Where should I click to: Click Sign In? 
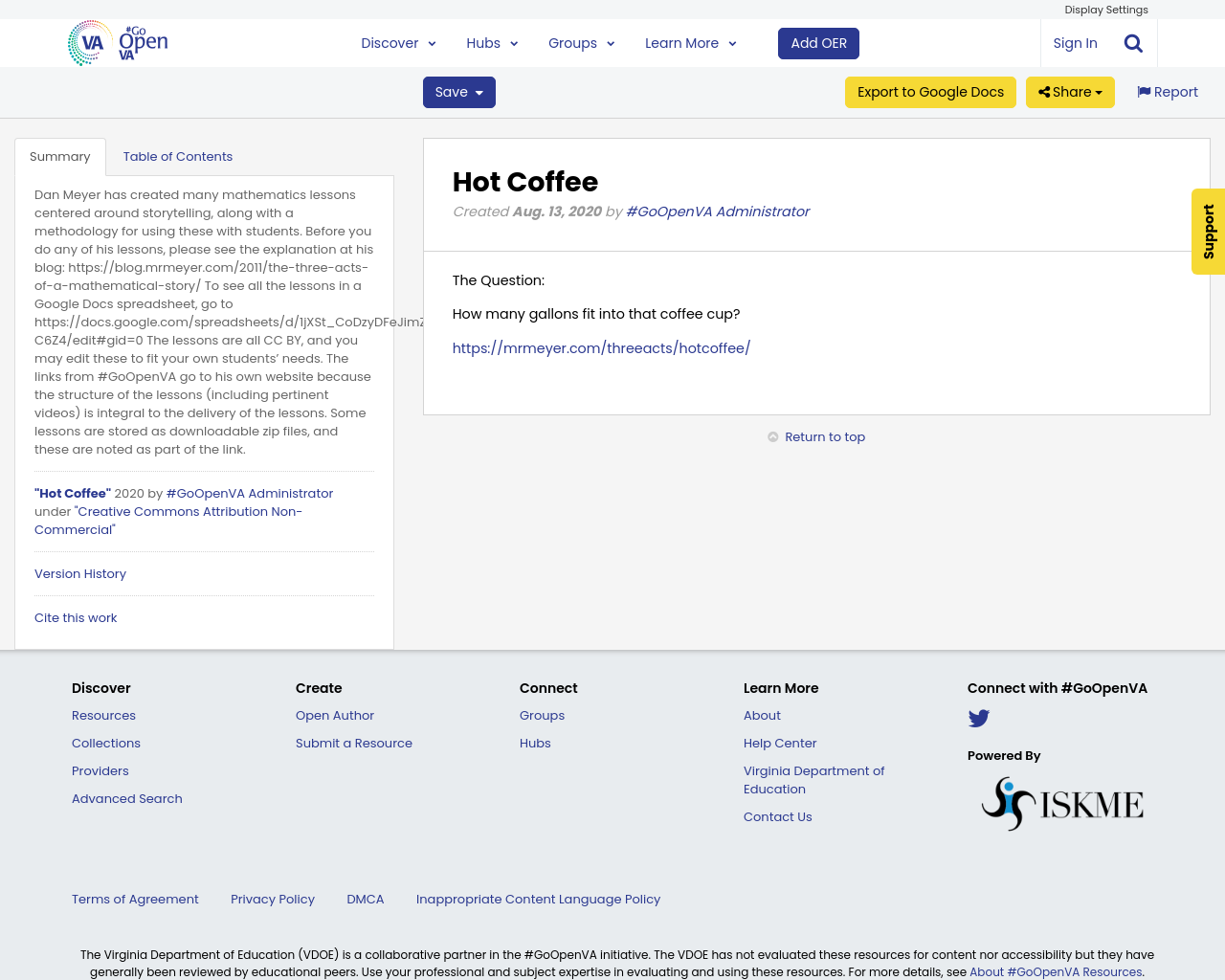point(1075,42)
